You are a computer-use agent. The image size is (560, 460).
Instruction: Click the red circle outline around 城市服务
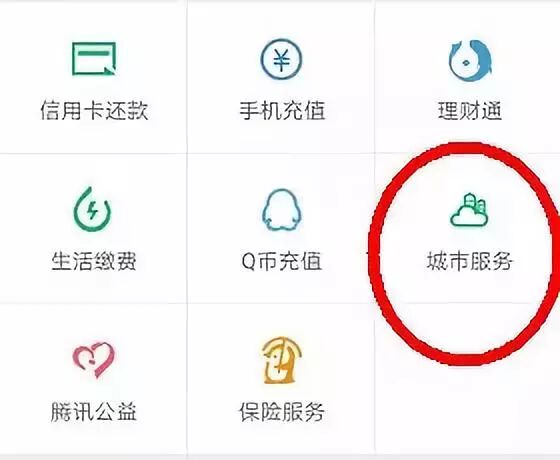tap(374, 250)
